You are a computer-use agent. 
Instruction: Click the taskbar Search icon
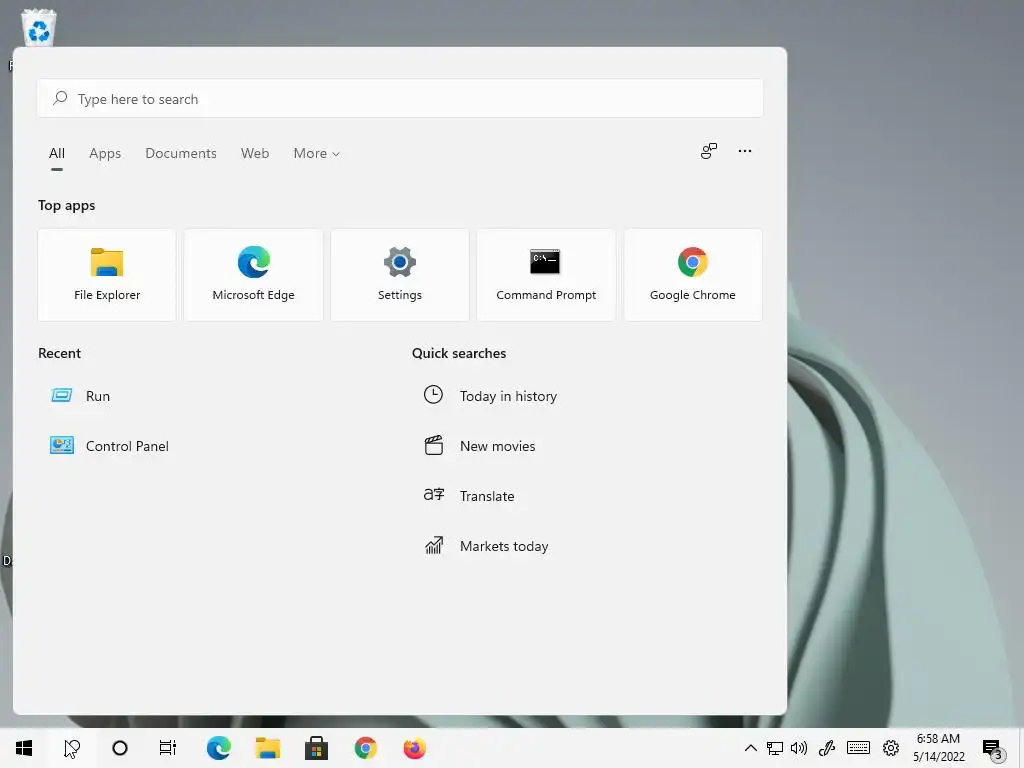72,748
